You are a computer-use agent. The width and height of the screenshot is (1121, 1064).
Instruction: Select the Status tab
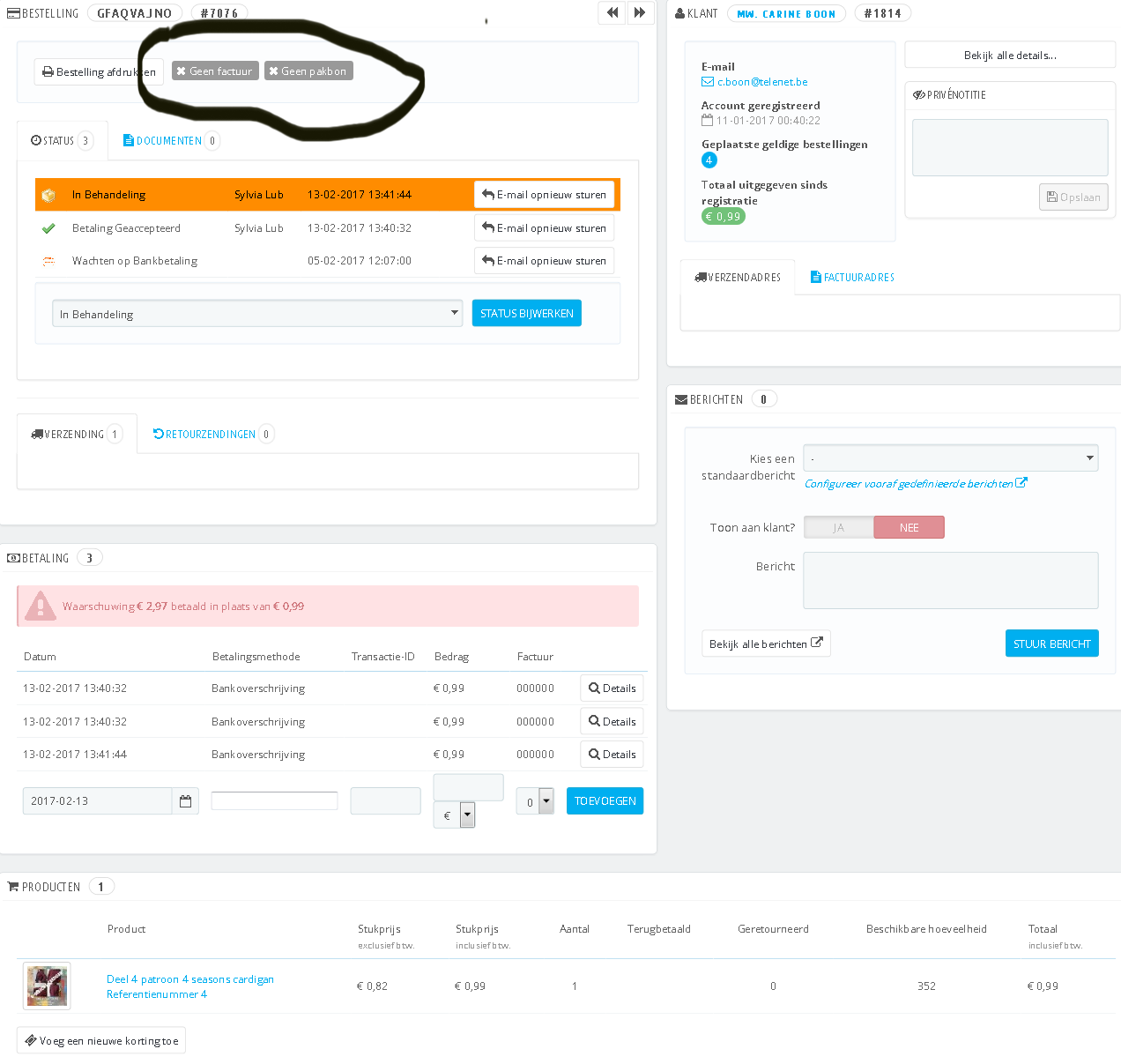coord(62,140)
